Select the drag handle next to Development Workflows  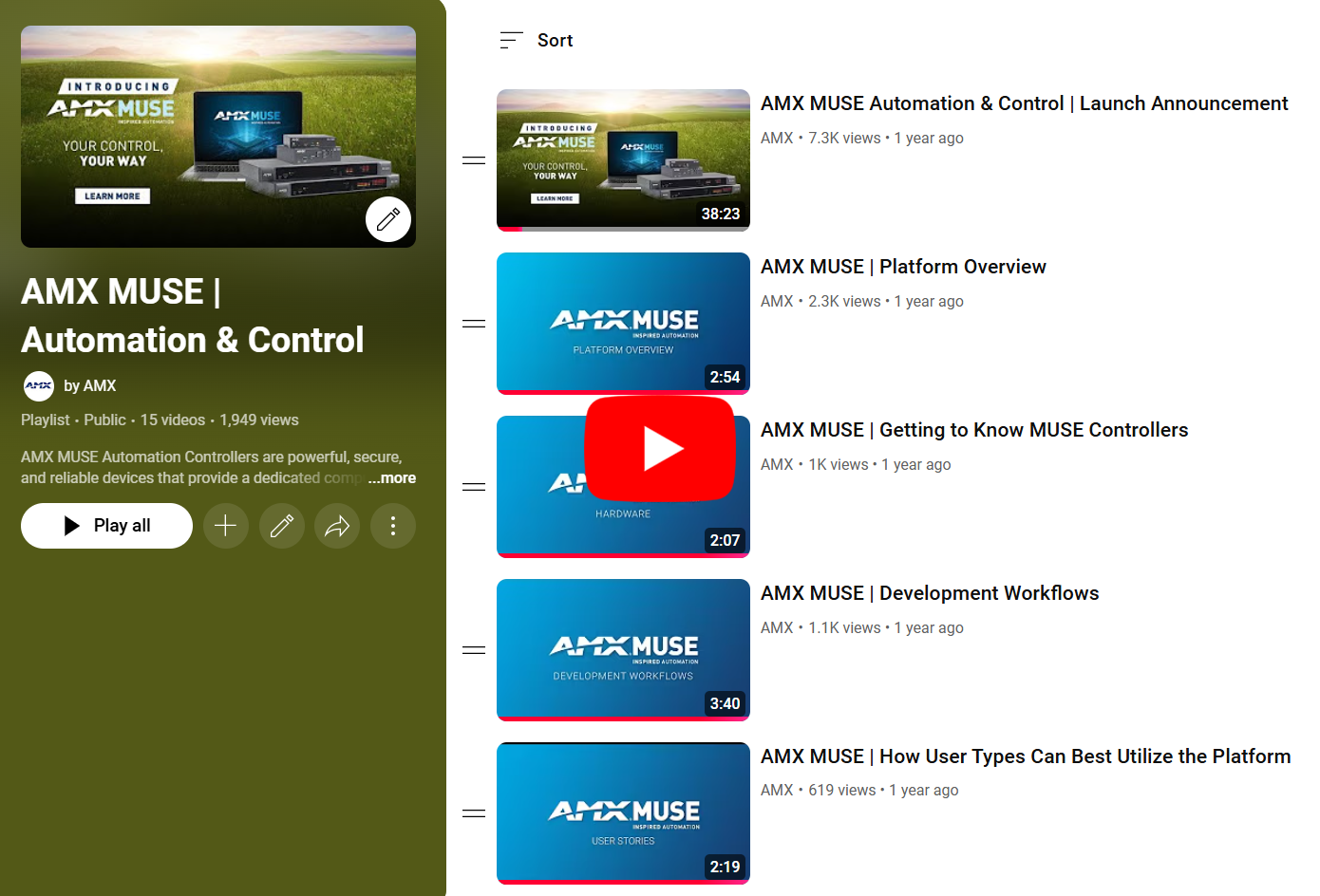(x=473, y=649)
